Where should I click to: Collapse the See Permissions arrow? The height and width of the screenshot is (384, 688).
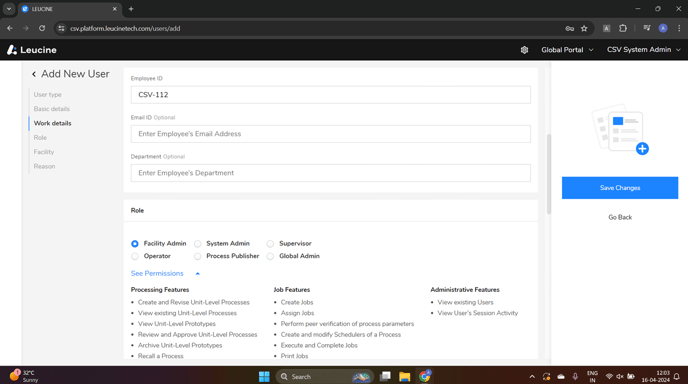click(197, 273)
